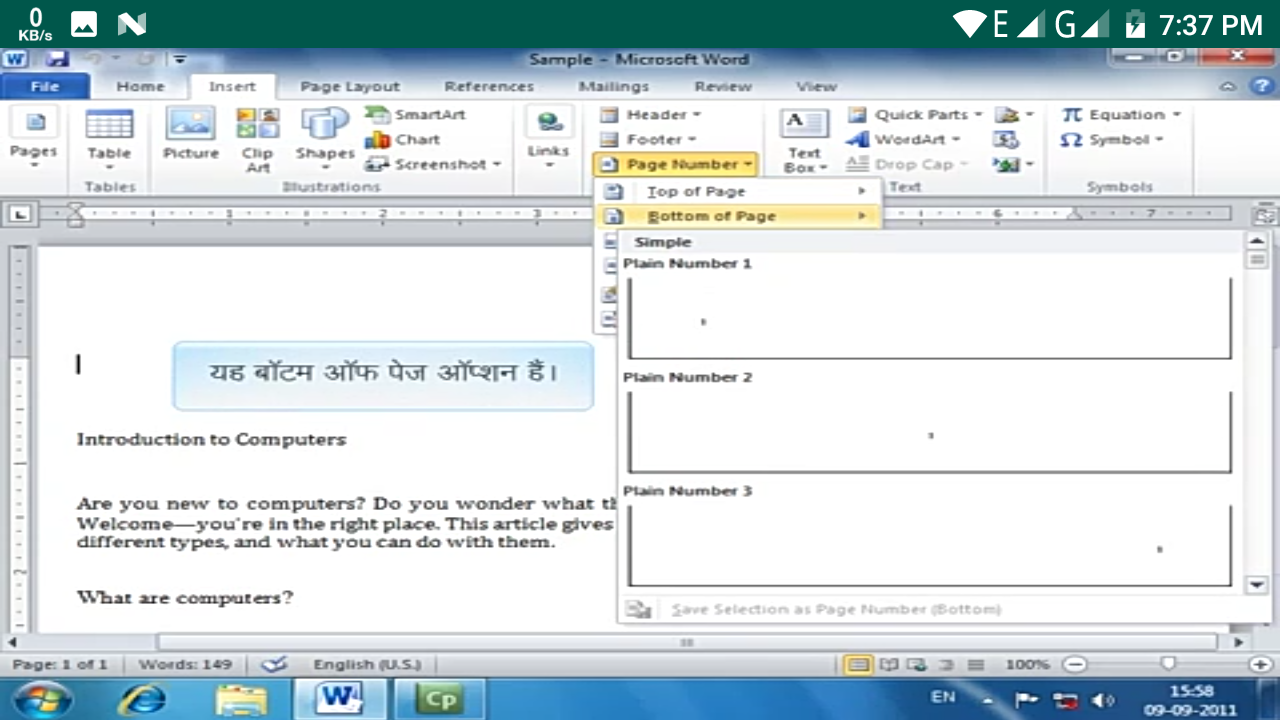Select Bottom of Page menu item

tap(737, 216)
